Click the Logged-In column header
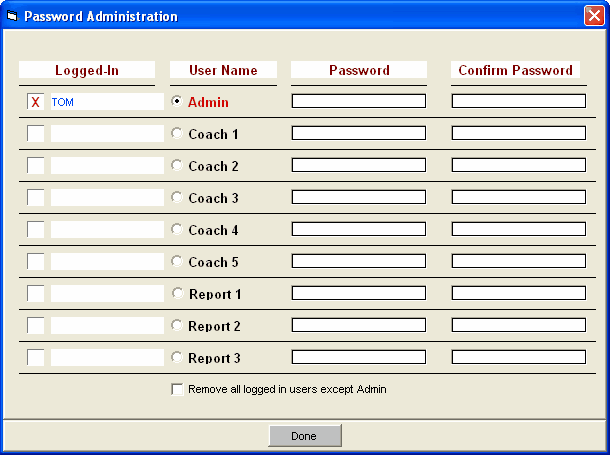 pyautogui.click(x=87, y=70)
